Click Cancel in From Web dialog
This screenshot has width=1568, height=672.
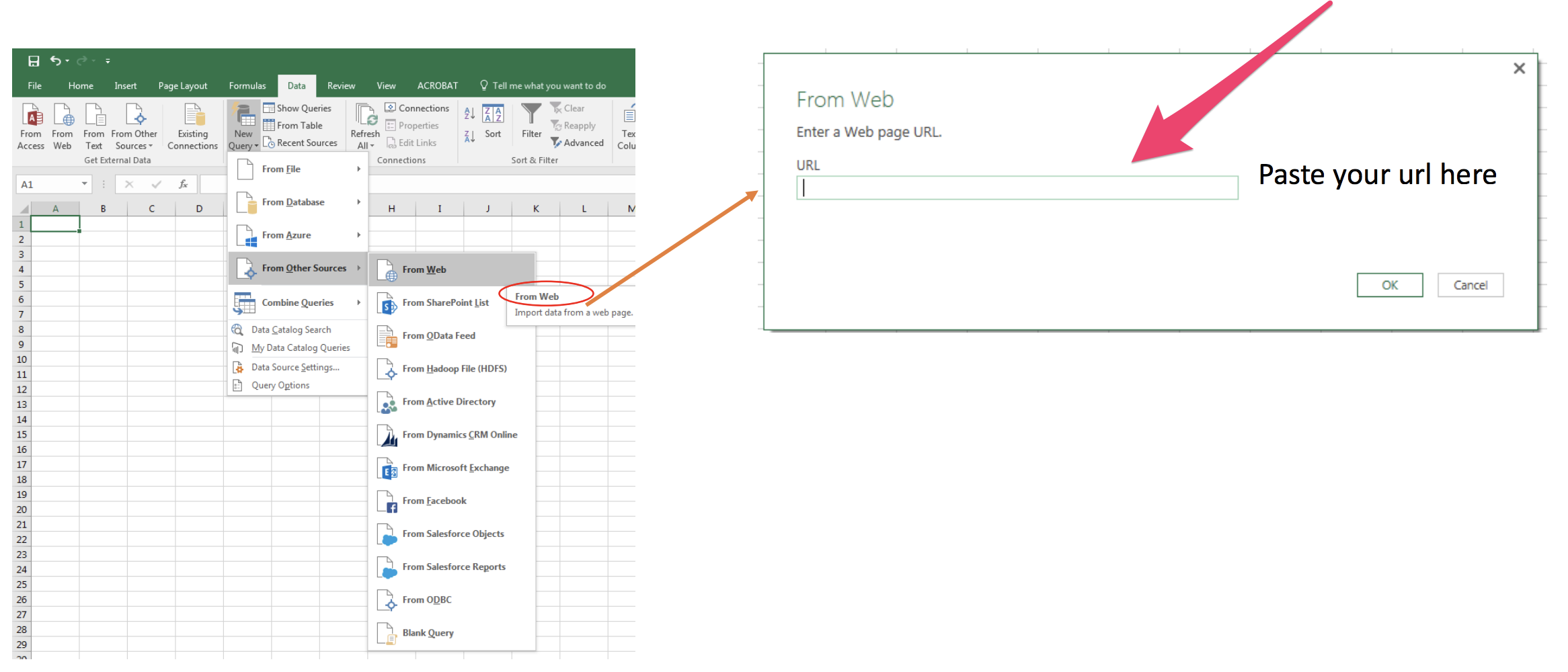[1471, 285]
